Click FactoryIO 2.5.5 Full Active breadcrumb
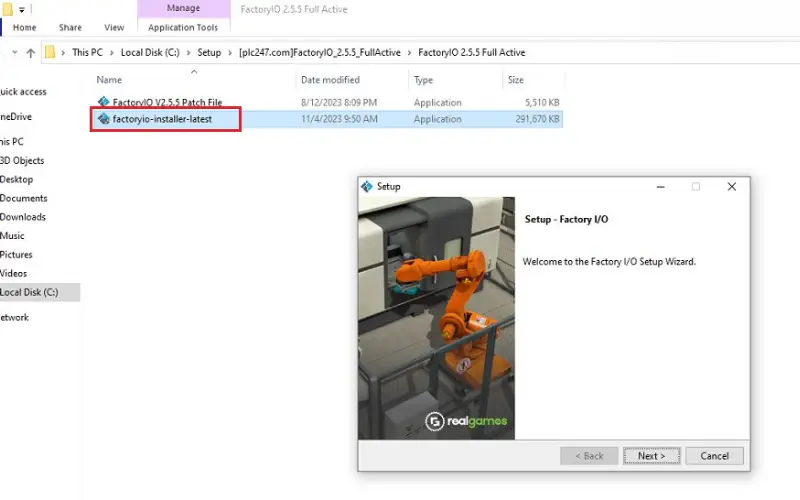The image size is (800, 500). (x=471, y=53)
